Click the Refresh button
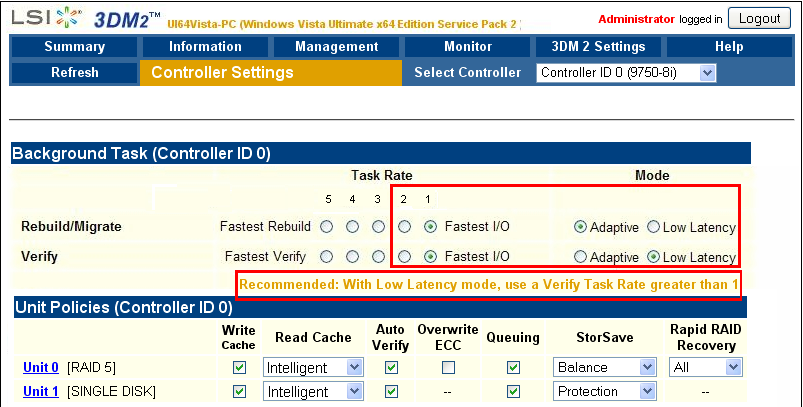The width and height of the screenshot is (803, 407). click(x=74, y=72)
